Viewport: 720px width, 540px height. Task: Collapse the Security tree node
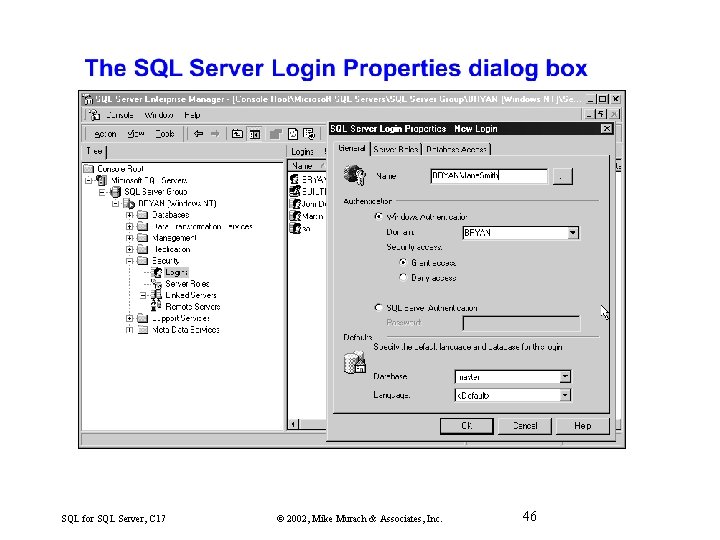coord(129,261)
